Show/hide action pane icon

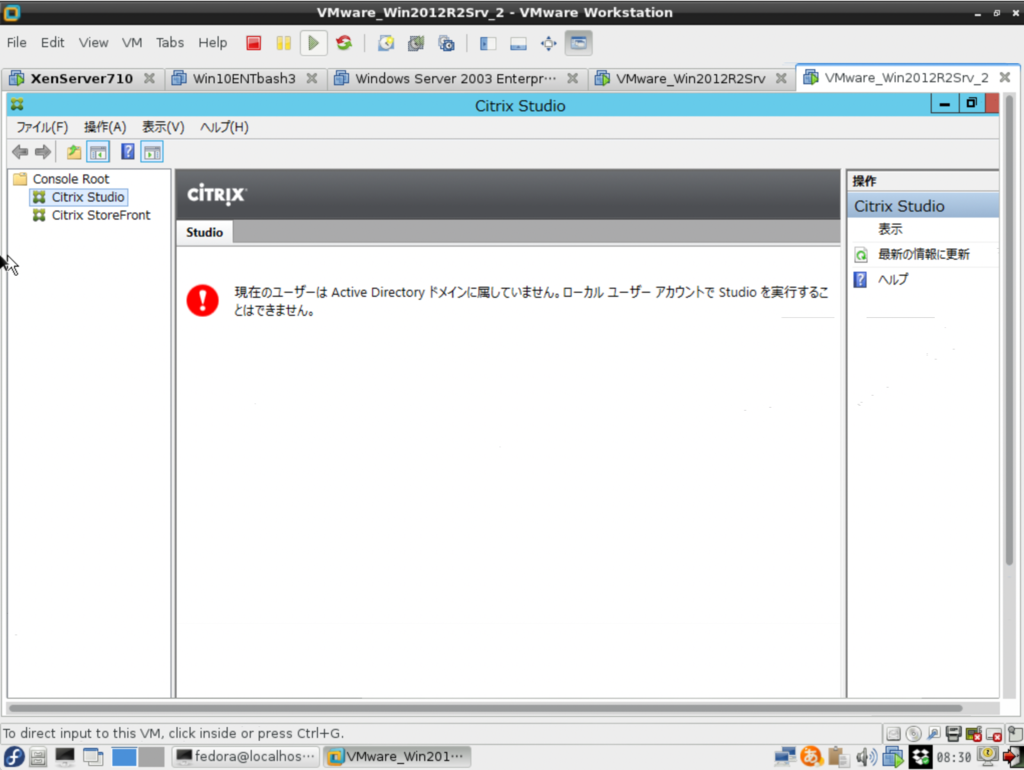coord(152,152)
